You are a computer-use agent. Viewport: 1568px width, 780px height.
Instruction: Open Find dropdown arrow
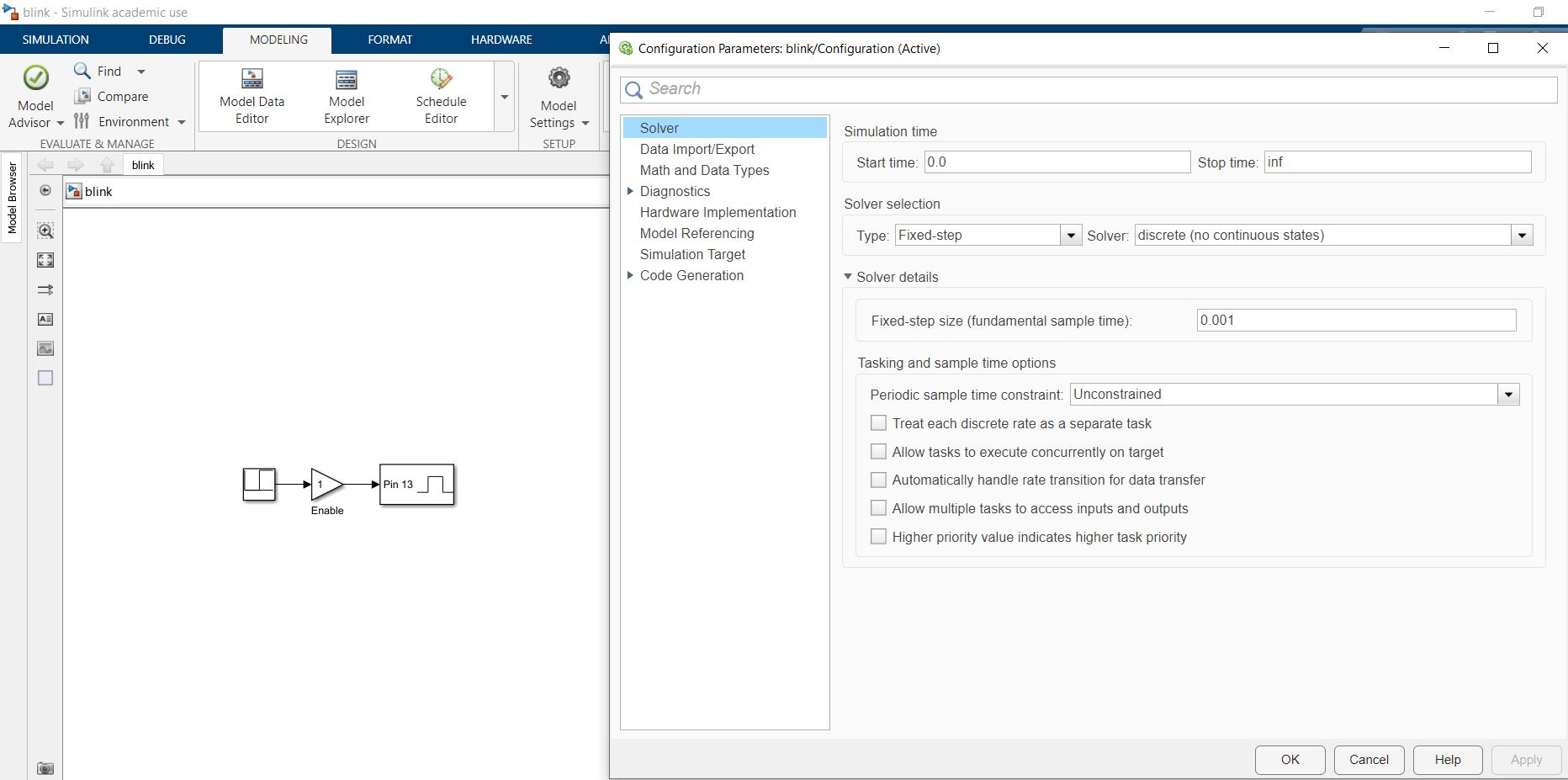pos(141,72)
